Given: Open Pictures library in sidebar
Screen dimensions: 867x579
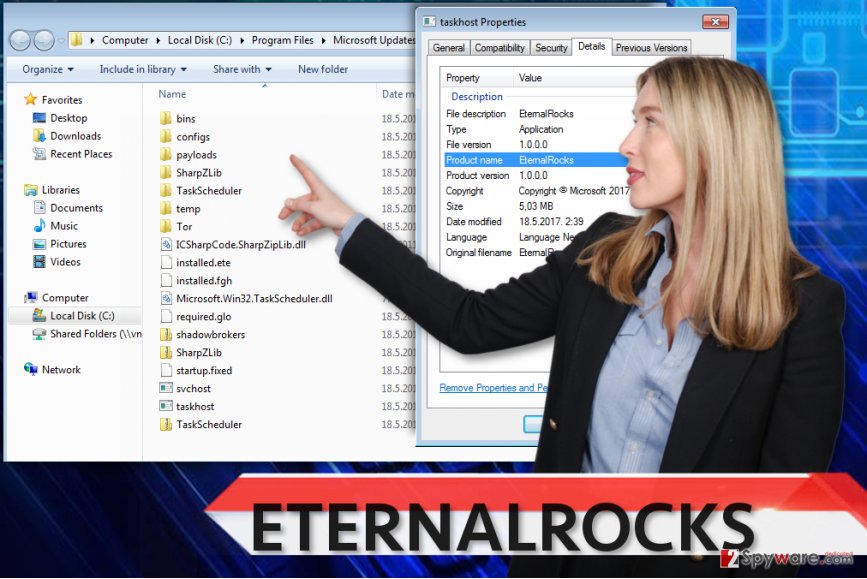Looking at the screenshot, I should pyautogui.click(x=60, y=244).
